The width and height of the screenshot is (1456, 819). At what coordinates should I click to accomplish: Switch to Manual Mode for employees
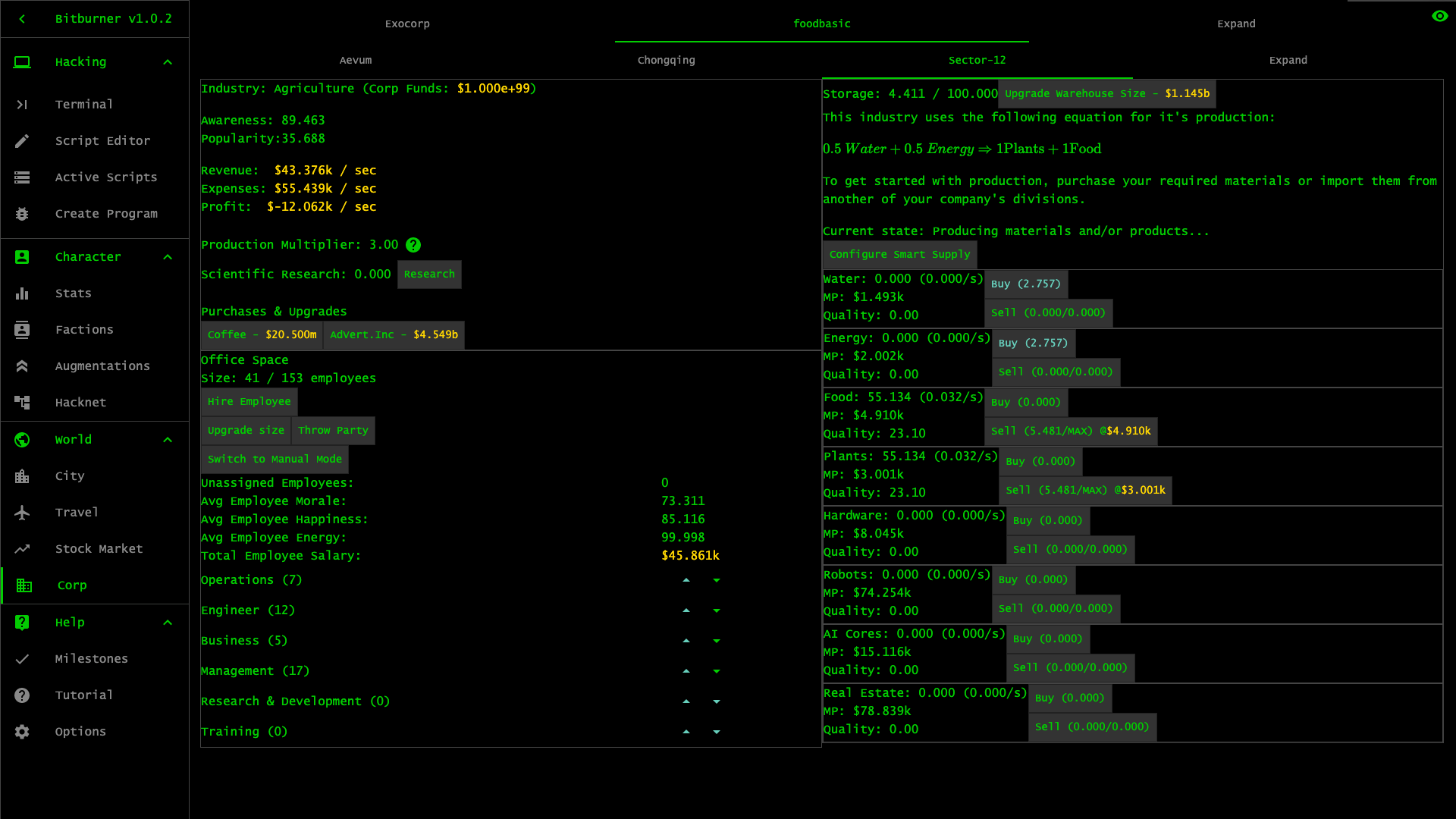point(275,460)
